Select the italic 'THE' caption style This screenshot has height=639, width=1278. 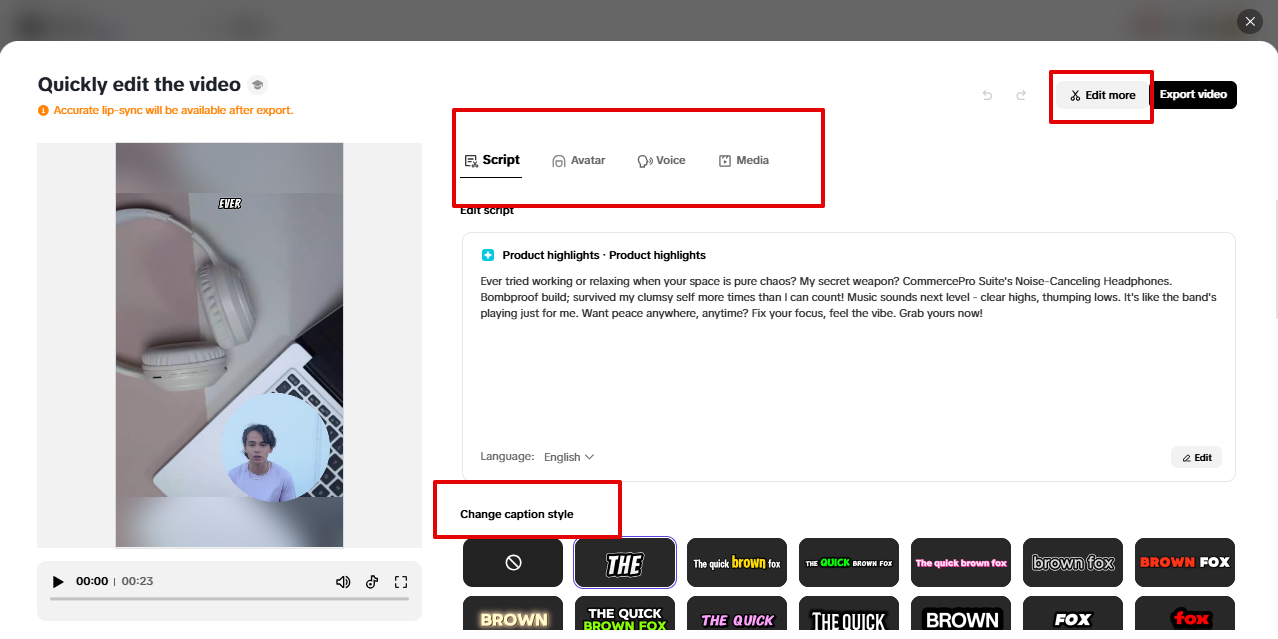(625, 563)
